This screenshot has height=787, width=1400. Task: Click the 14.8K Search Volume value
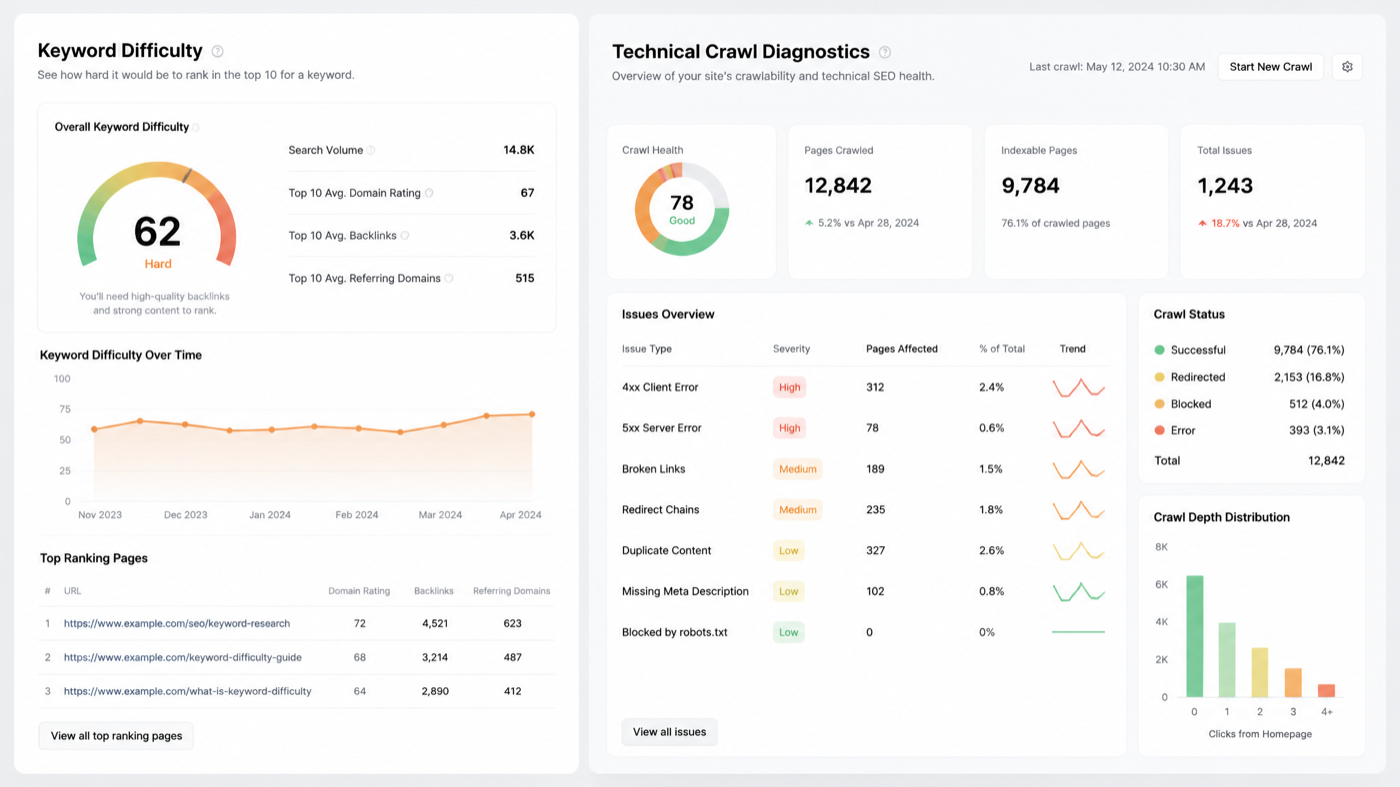coord(519,150)
